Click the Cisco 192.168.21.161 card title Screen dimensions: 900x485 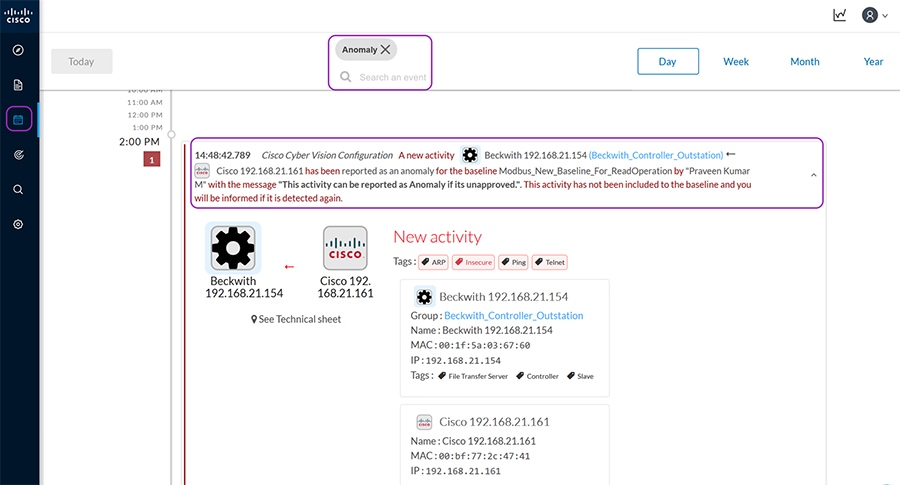pyautogui.click(x=494, y=422)
